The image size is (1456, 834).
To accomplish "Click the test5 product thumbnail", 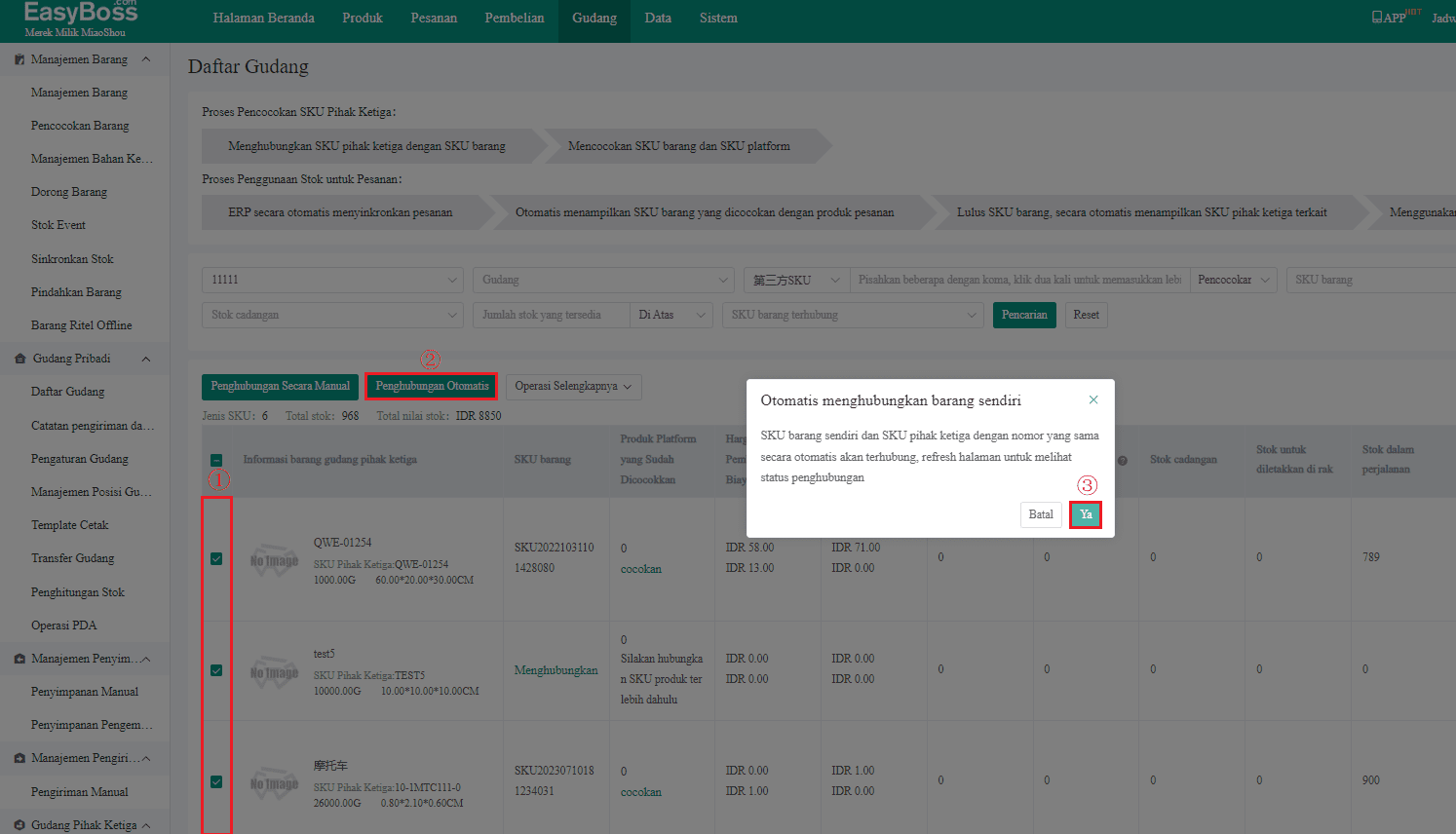I will coord(274,672).
